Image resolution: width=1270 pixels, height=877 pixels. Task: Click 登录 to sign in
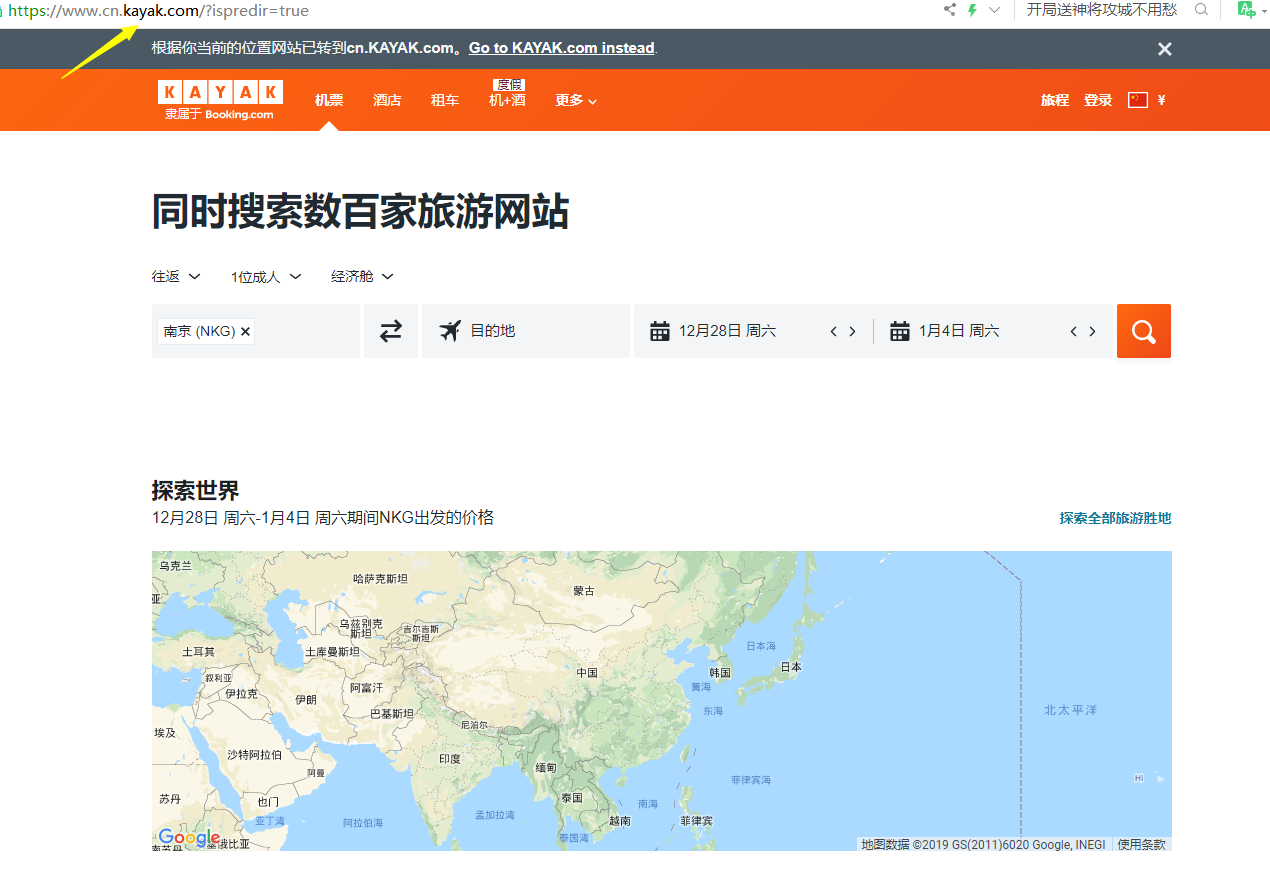click(1098, 100)
